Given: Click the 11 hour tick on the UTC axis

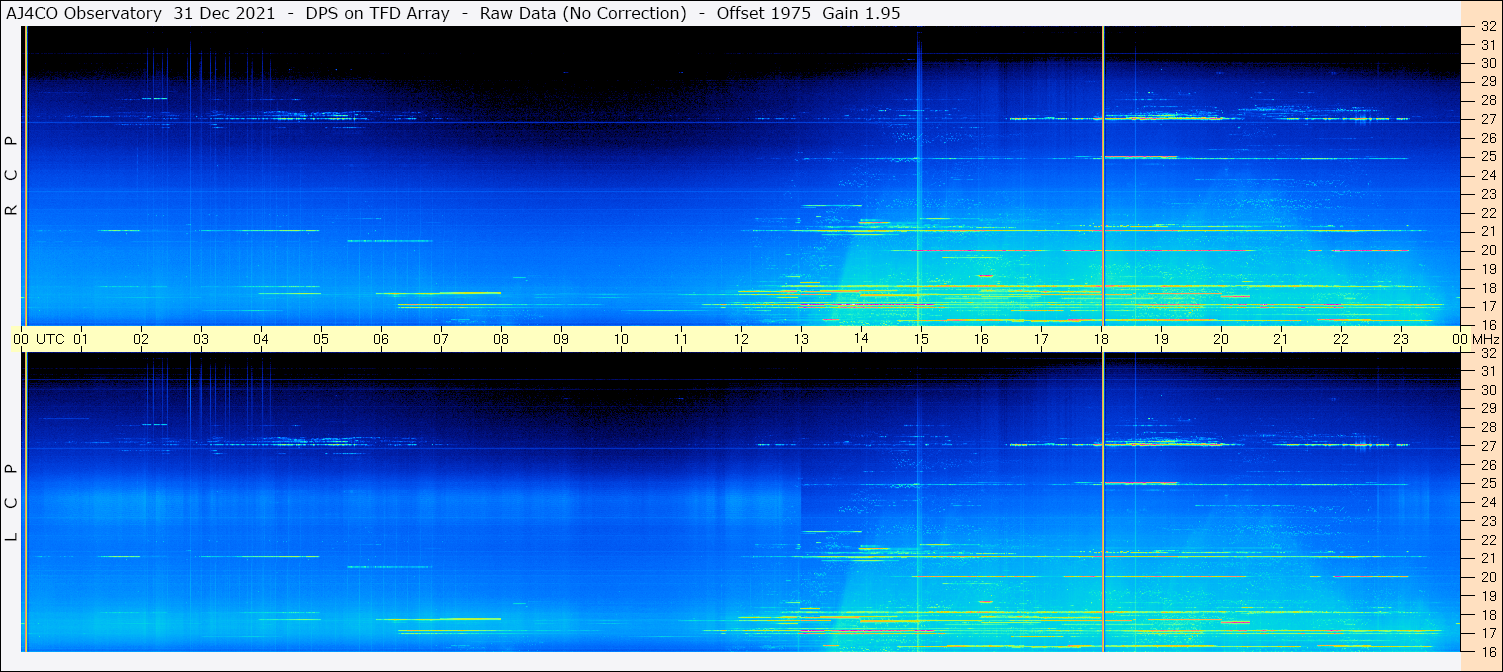Looking at the screenshot, I should coord(681,339).
